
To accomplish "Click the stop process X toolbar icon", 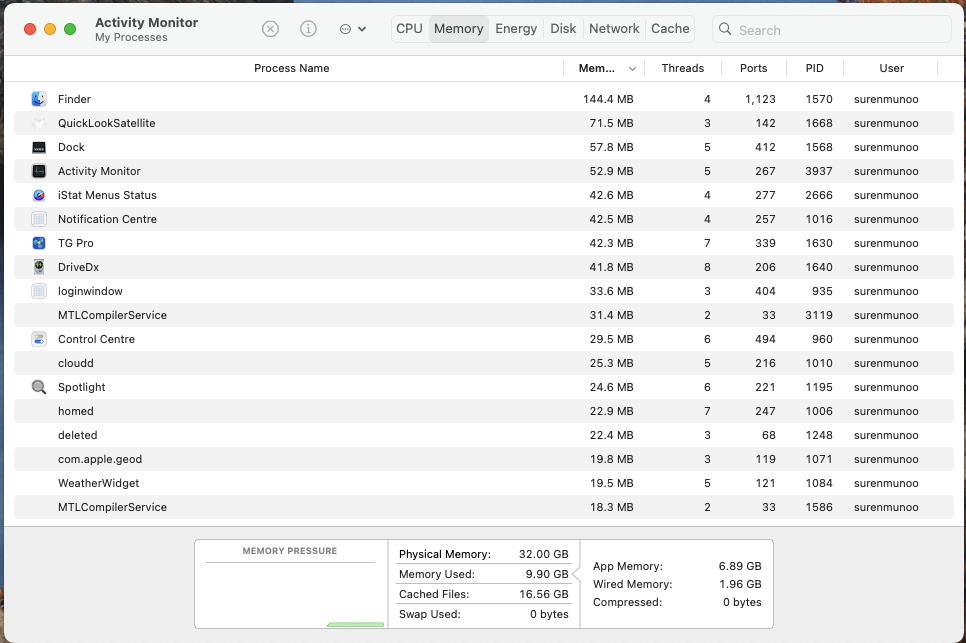I will [x=270, y=29].
